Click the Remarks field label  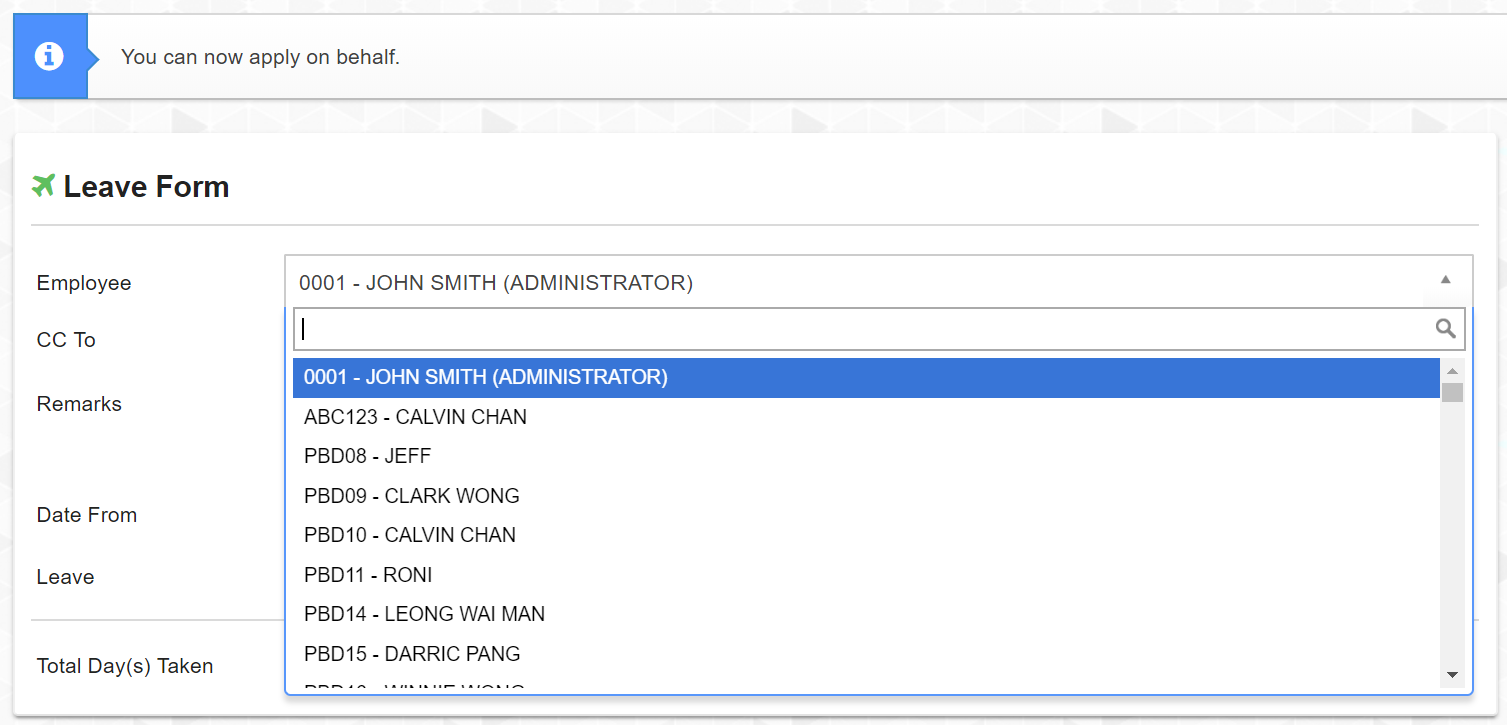pyautogui.click(x=79, y=404)
